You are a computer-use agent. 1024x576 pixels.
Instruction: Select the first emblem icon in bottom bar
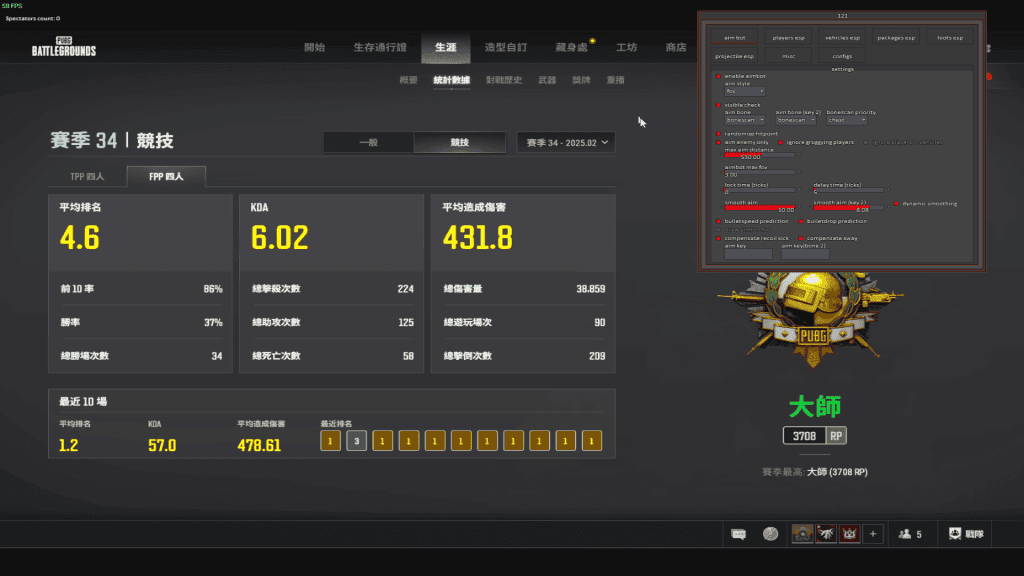[802, 534]
